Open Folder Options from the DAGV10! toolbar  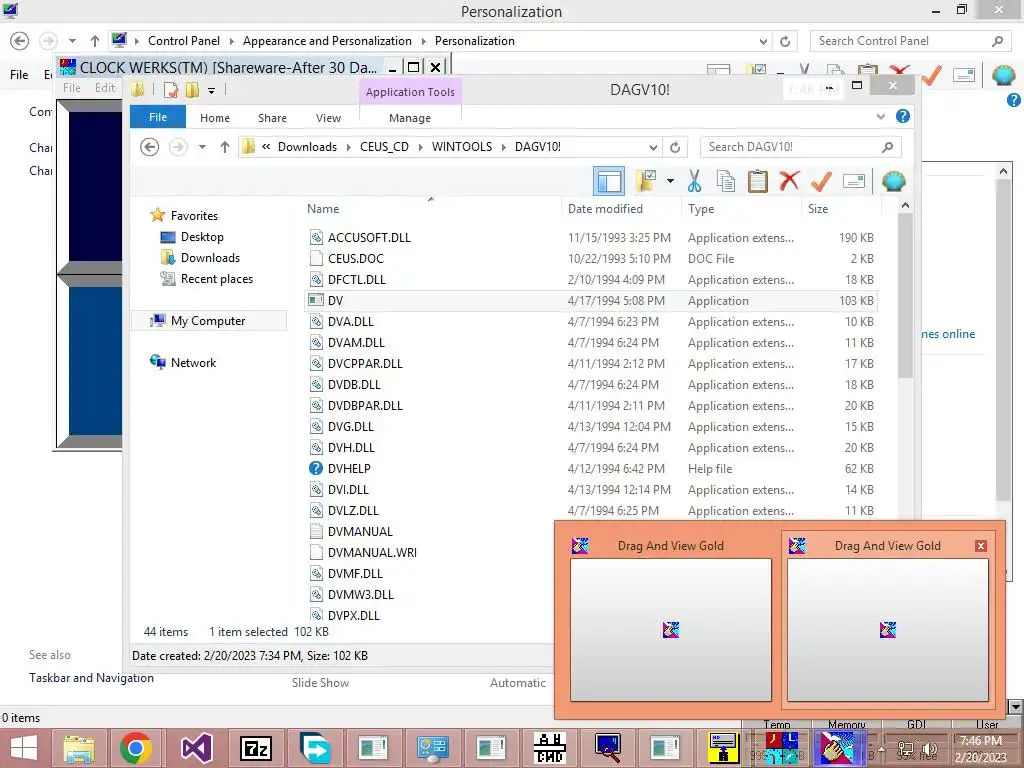pos(647,181)
